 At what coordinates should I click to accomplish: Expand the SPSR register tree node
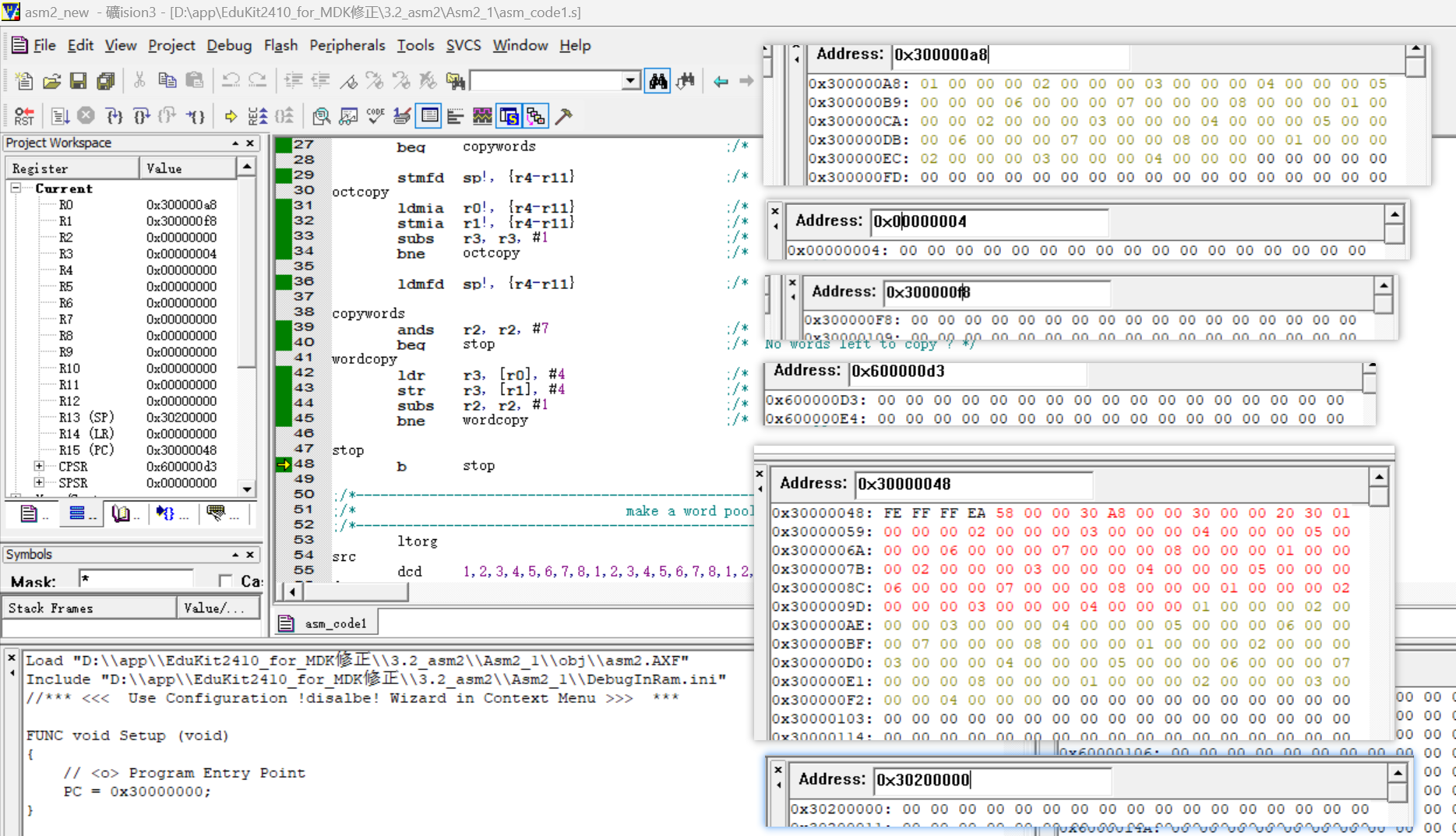tap(39, 482)
